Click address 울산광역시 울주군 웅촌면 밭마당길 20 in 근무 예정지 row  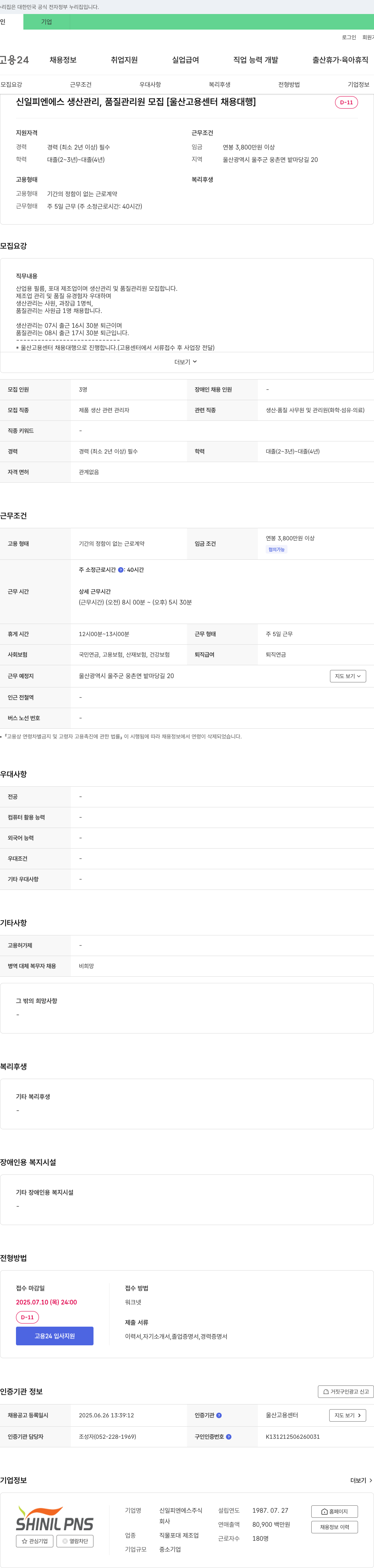pos(126,676)
